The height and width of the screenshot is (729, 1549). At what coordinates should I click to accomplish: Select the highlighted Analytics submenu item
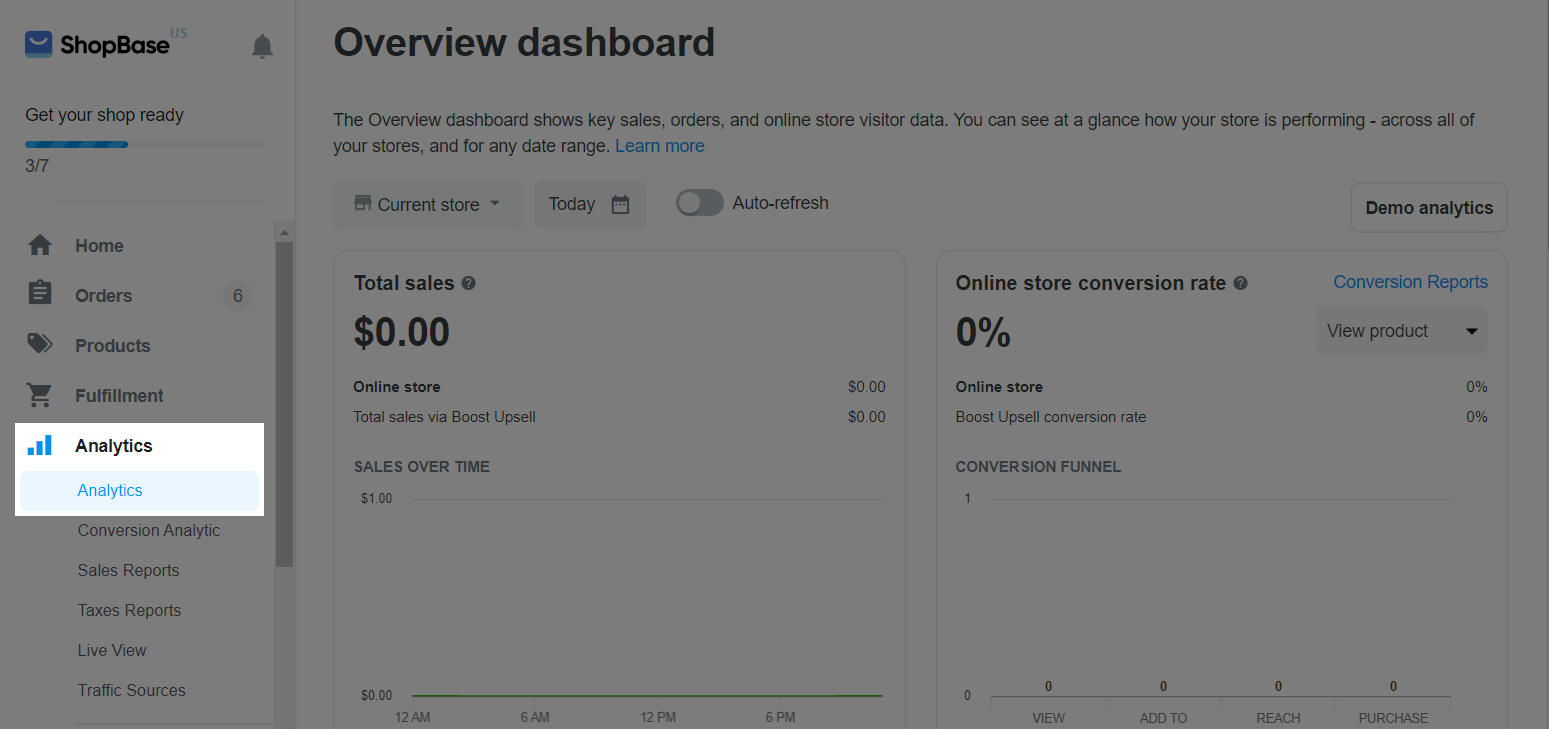tap(139, 490)
